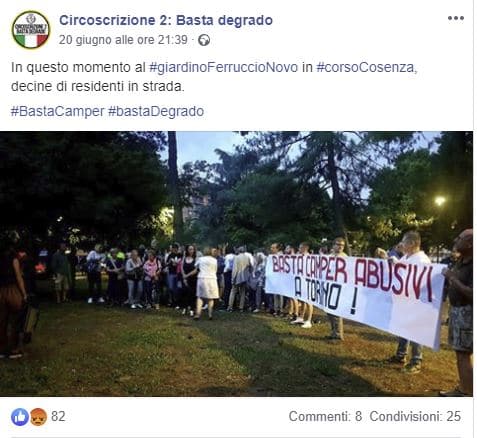Follow the #BastaCamper hashtag
This screenshot has width=477, height=438.
click(x=57, y=111)
